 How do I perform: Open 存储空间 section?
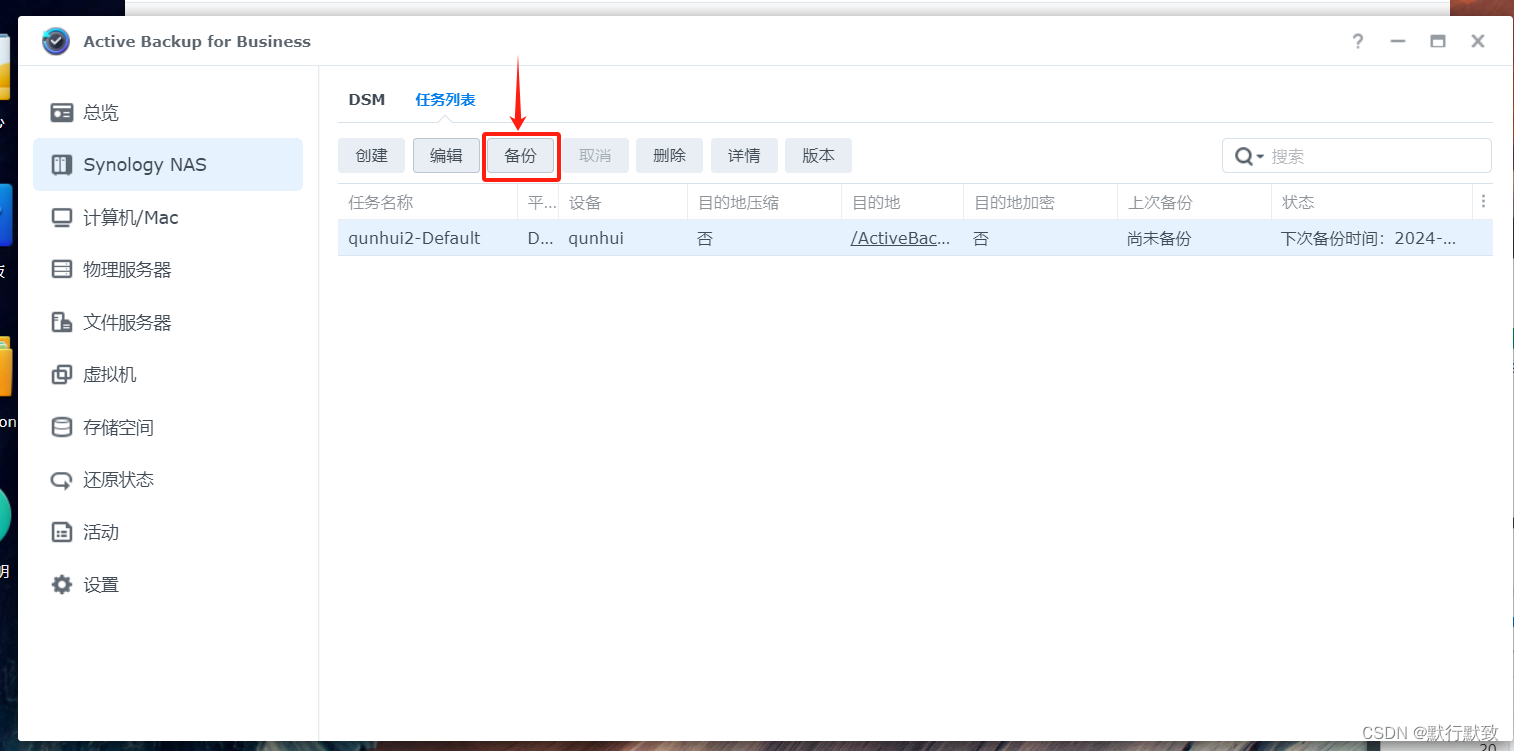pos(168,427)
